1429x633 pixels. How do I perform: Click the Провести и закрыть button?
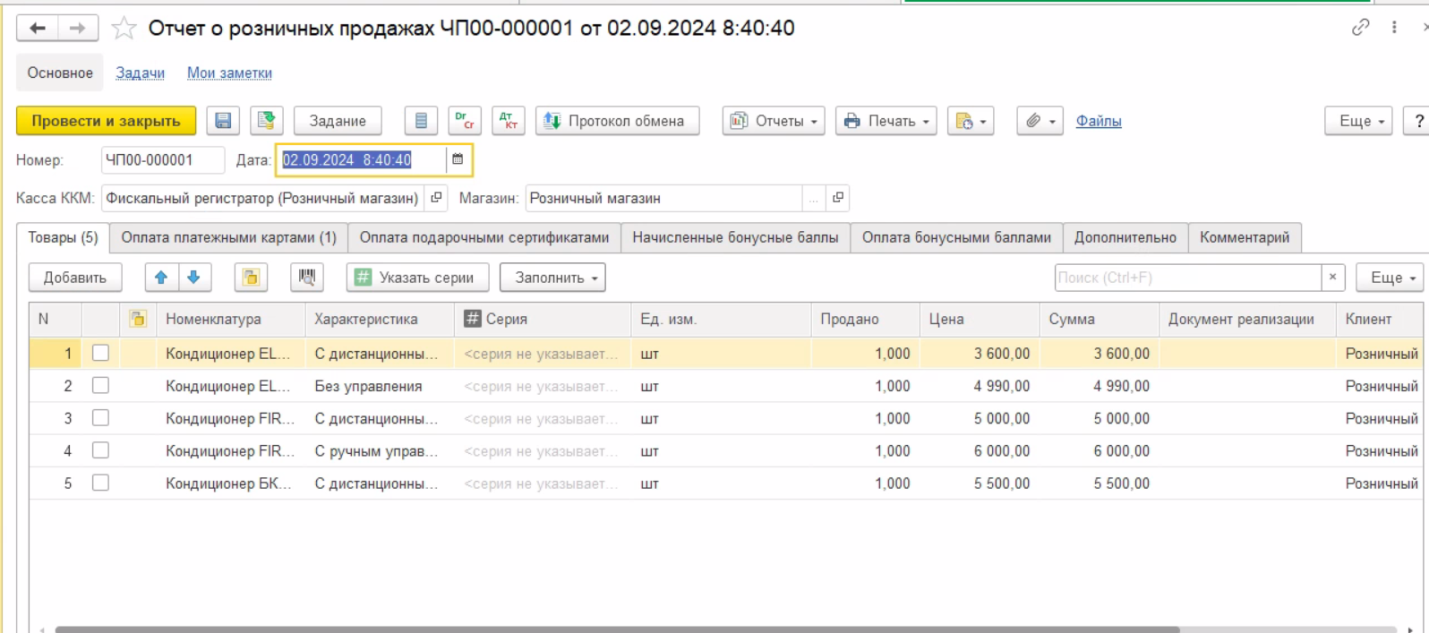coord(106,121)
